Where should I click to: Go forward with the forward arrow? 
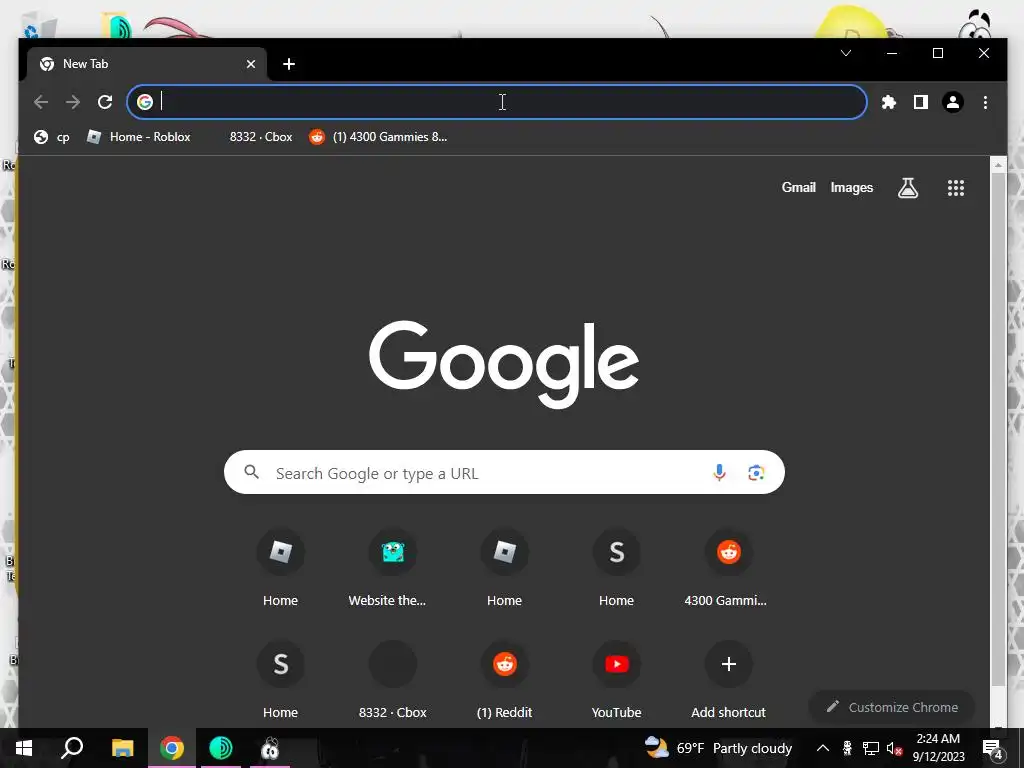(72, 102)
